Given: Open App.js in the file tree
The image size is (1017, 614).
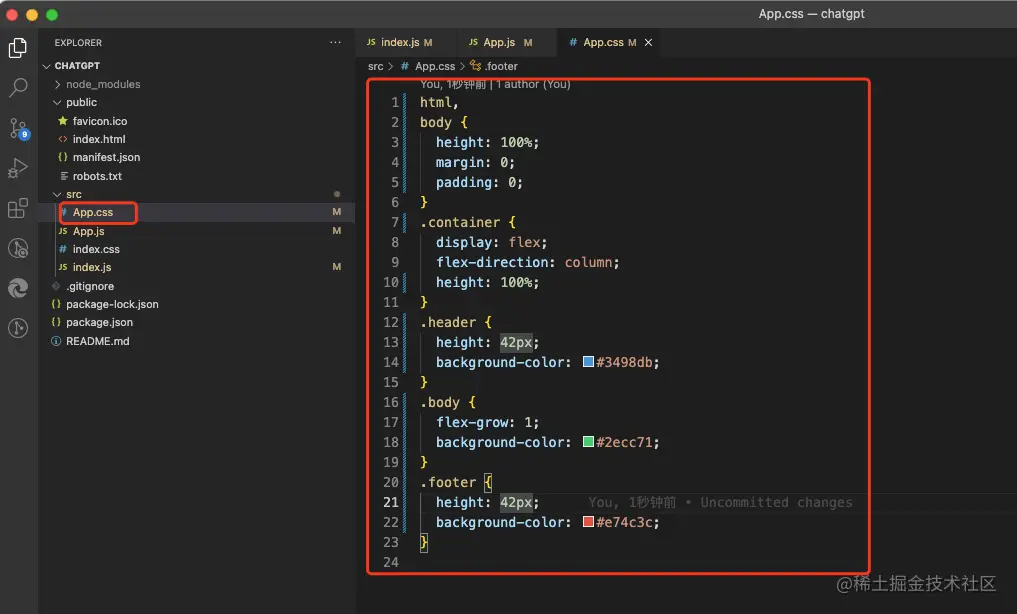Looking at the screenshot, I should 88,231.
